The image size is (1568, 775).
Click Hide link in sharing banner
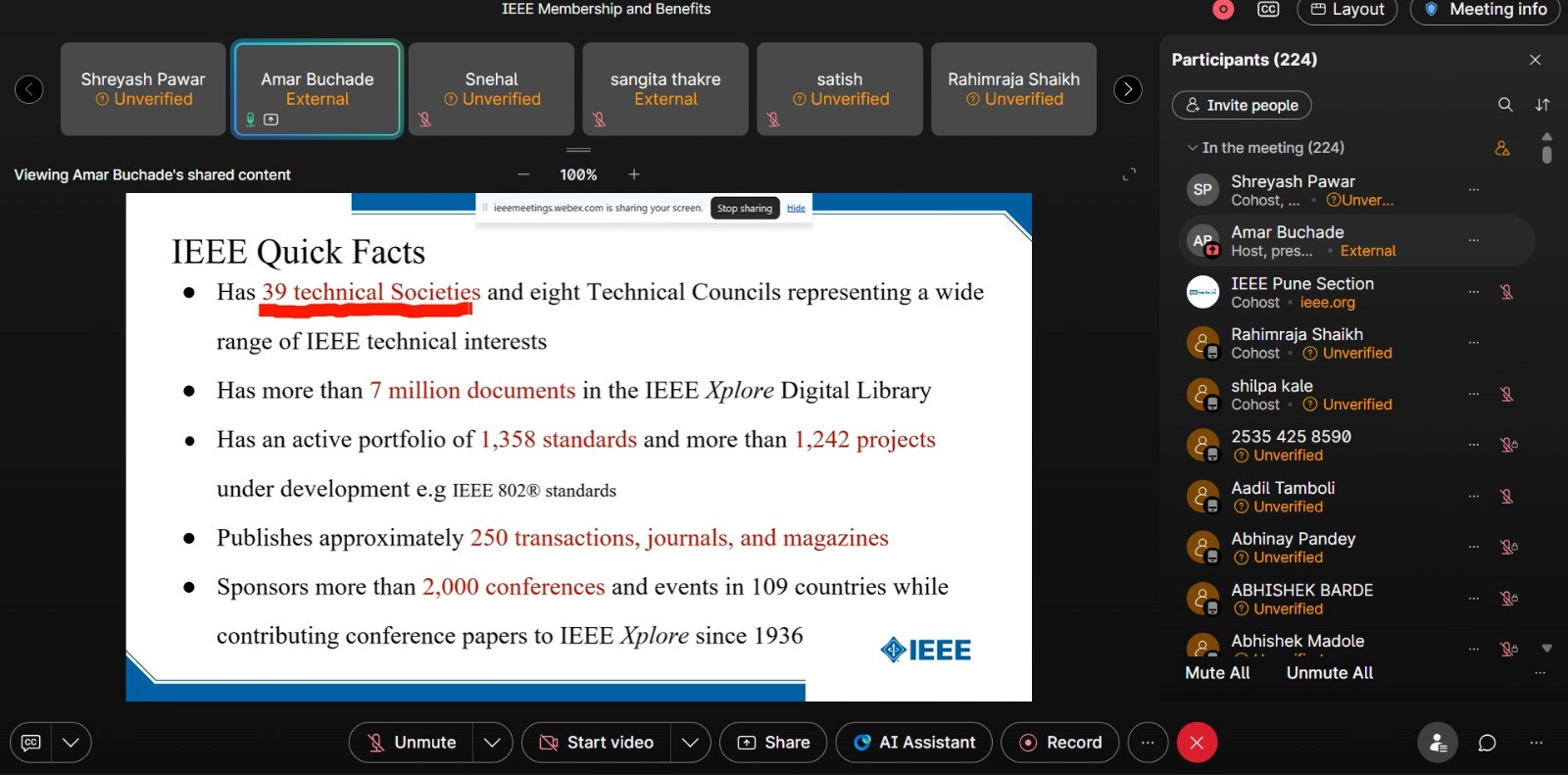pyautogui.click(x=796, y=208)
